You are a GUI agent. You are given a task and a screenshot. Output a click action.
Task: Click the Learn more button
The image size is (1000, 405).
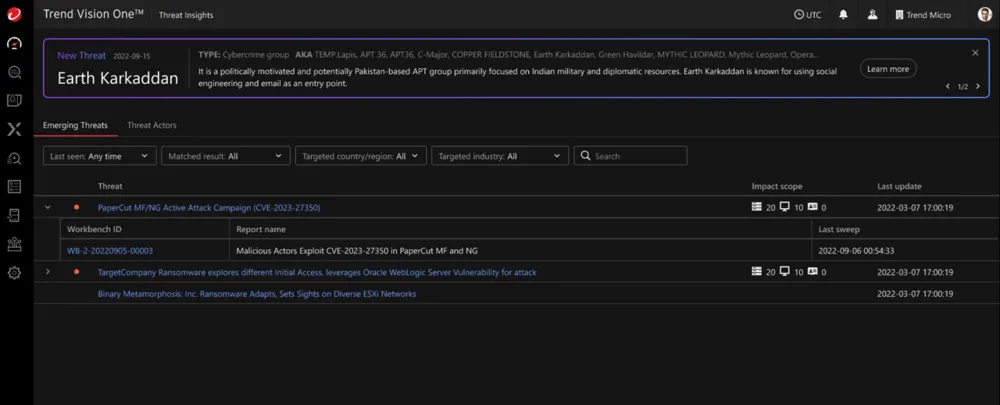pos(887,69)
